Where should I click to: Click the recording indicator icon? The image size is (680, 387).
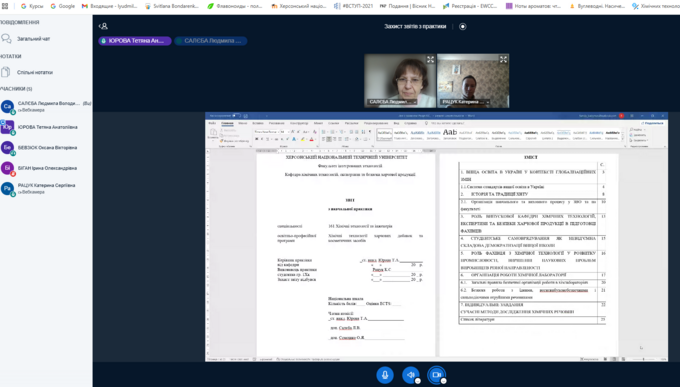pyautogui.click(x=463, y=26)
